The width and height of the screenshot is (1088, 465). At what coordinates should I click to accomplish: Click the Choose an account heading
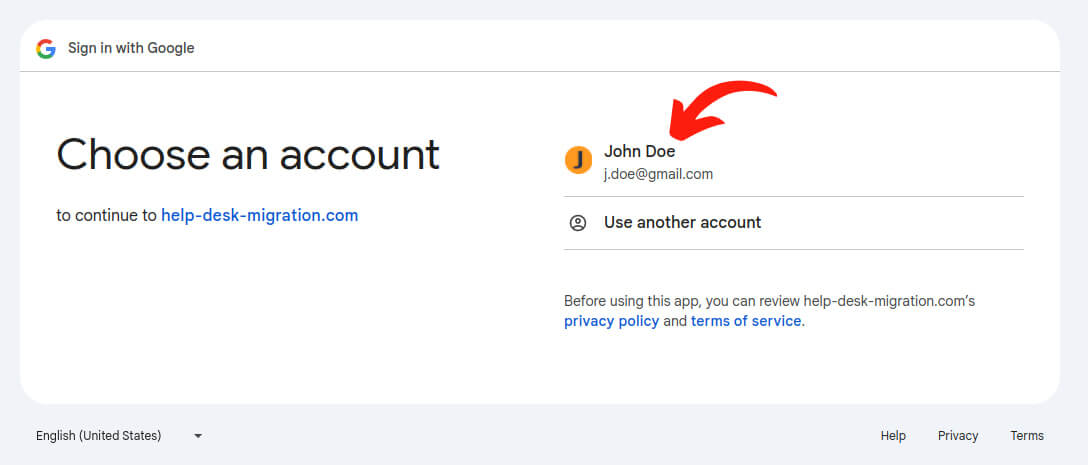(x=248, y=155)
